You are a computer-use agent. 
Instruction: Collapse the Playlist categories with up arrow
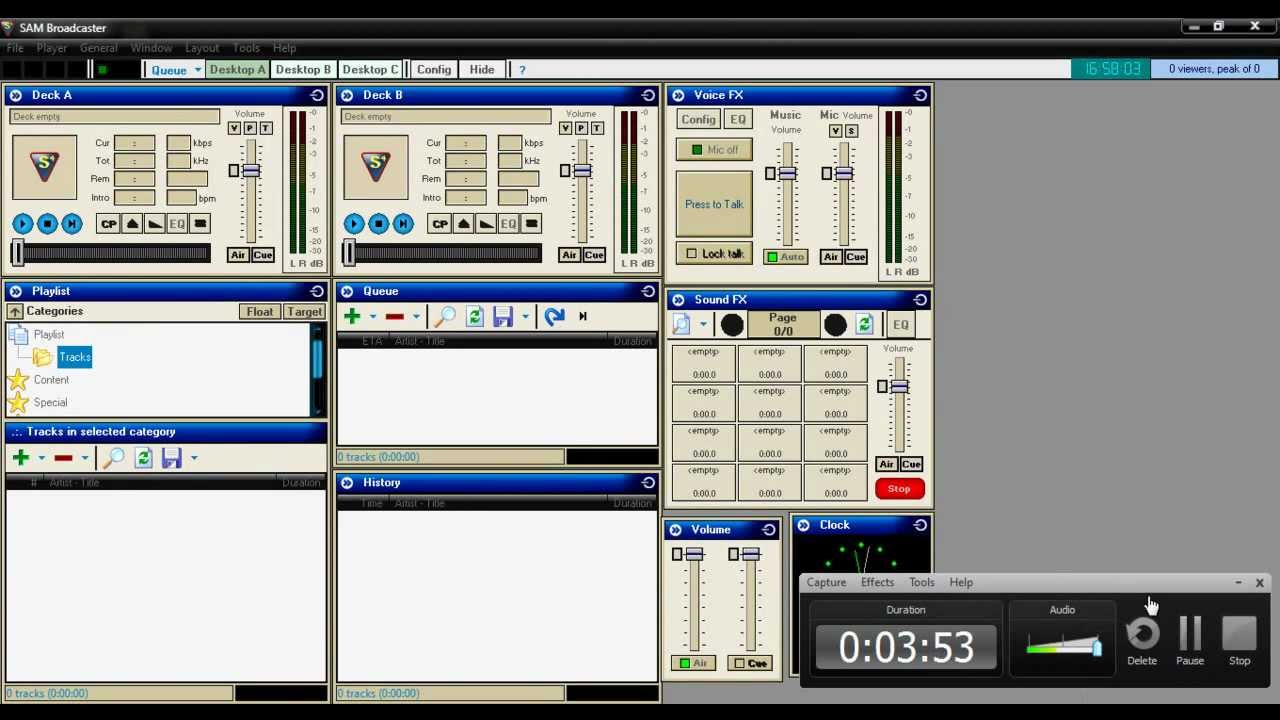pyautogui.click(x=15, y=312)
